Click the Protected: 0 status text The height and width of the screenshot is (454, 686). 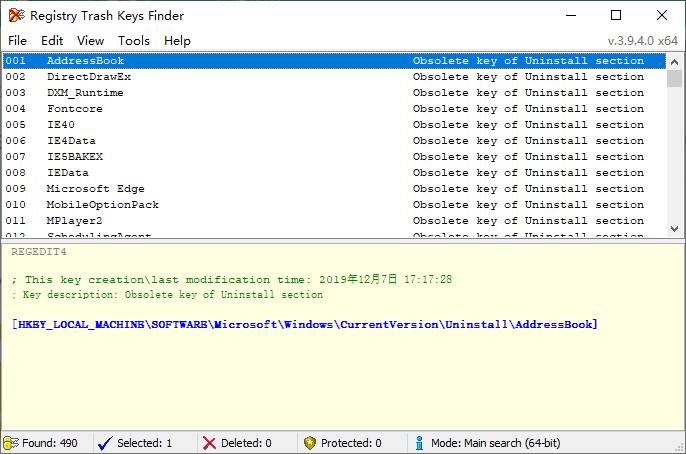[x=351, y=443]
